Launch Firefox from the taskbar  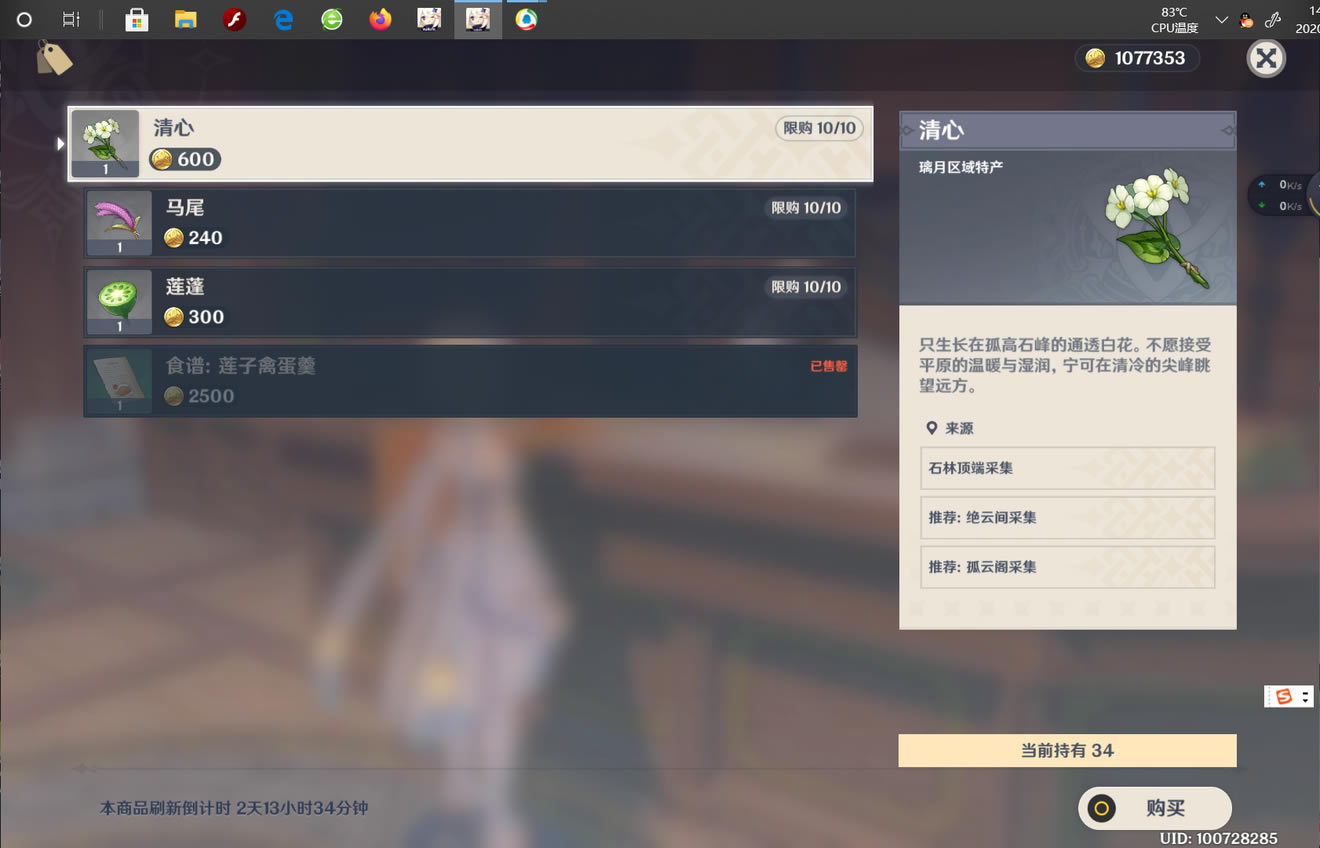tap(380, 19)
